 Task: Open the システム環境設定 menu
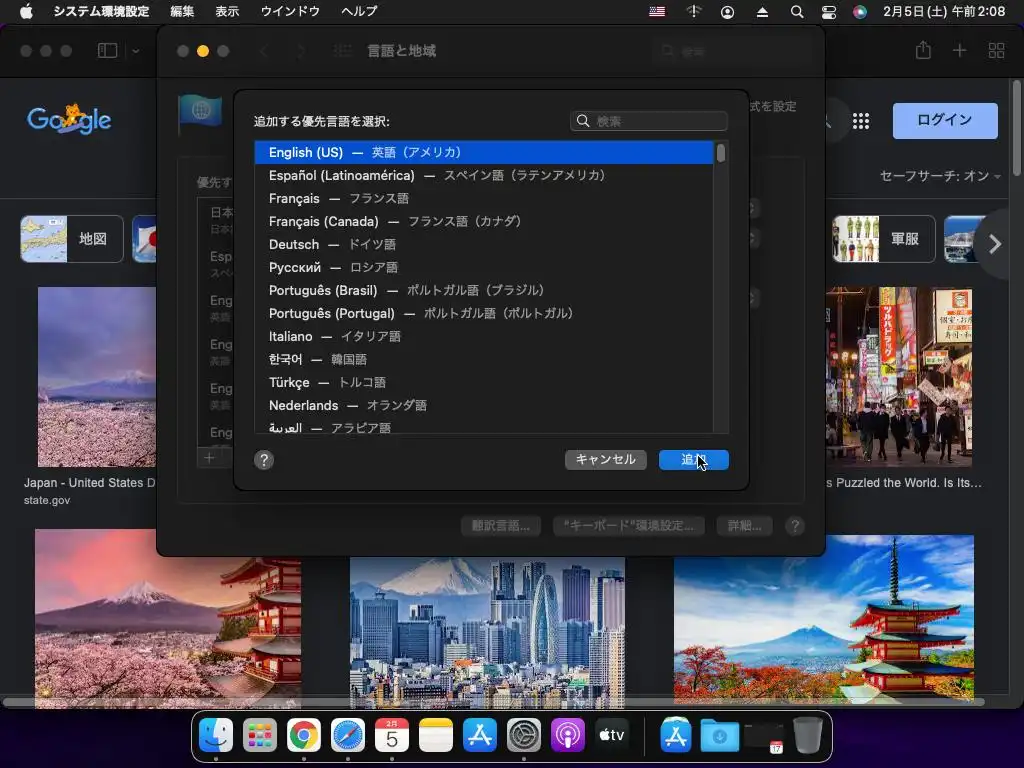click(x=101, y=11)
